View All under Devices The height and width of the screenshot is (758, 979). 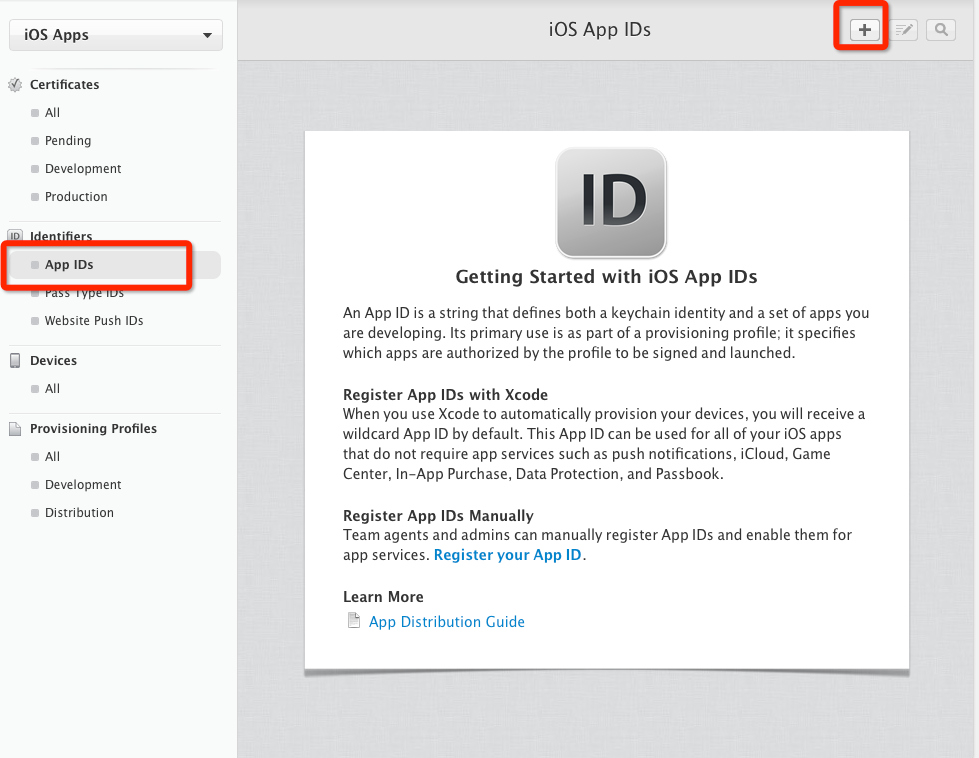[52, 389]
